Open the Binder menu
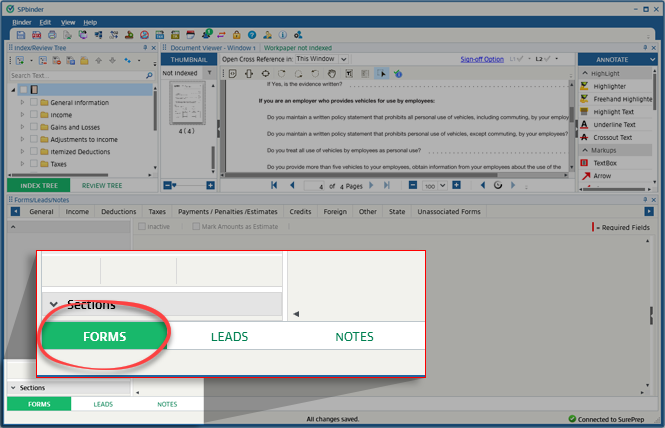 tap(22, 21)
